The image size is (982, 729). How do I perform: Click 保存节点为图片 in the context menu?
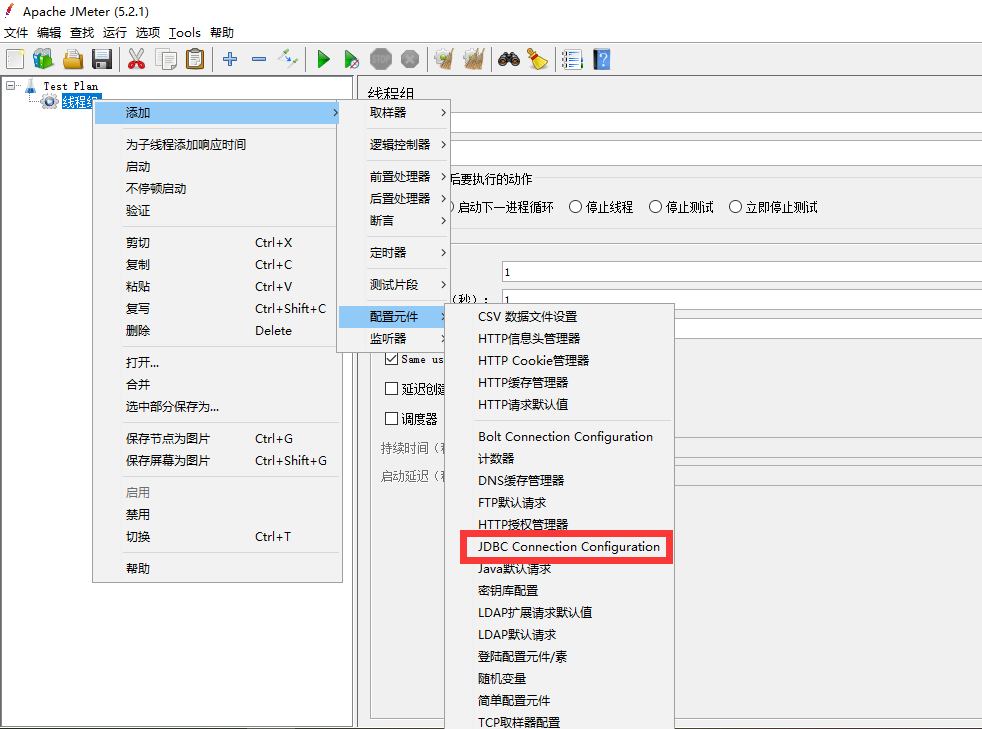click(x=168, y=439)
